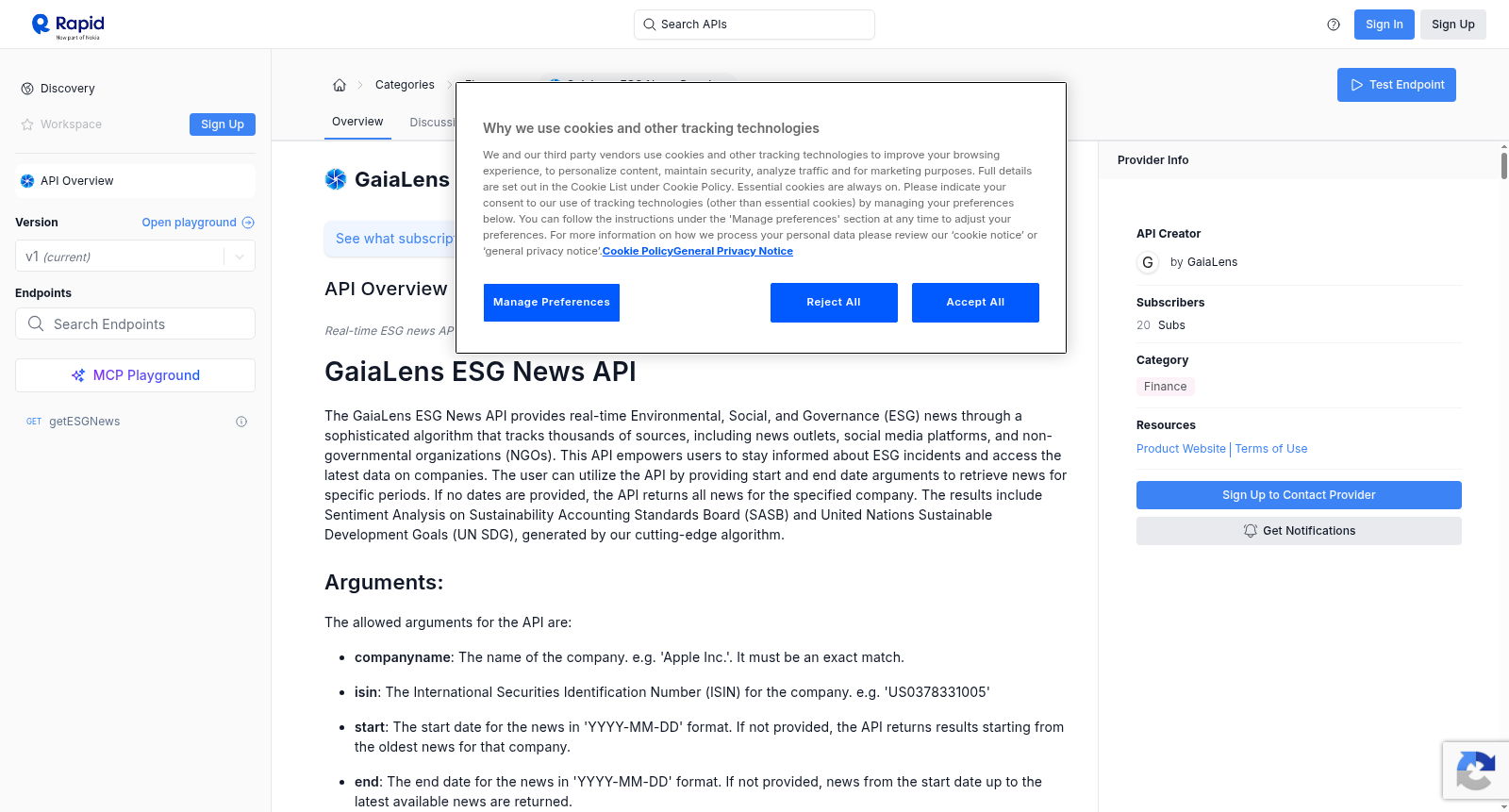Click the Rapid logo
1509x812 pixels.
click(68, 25)
